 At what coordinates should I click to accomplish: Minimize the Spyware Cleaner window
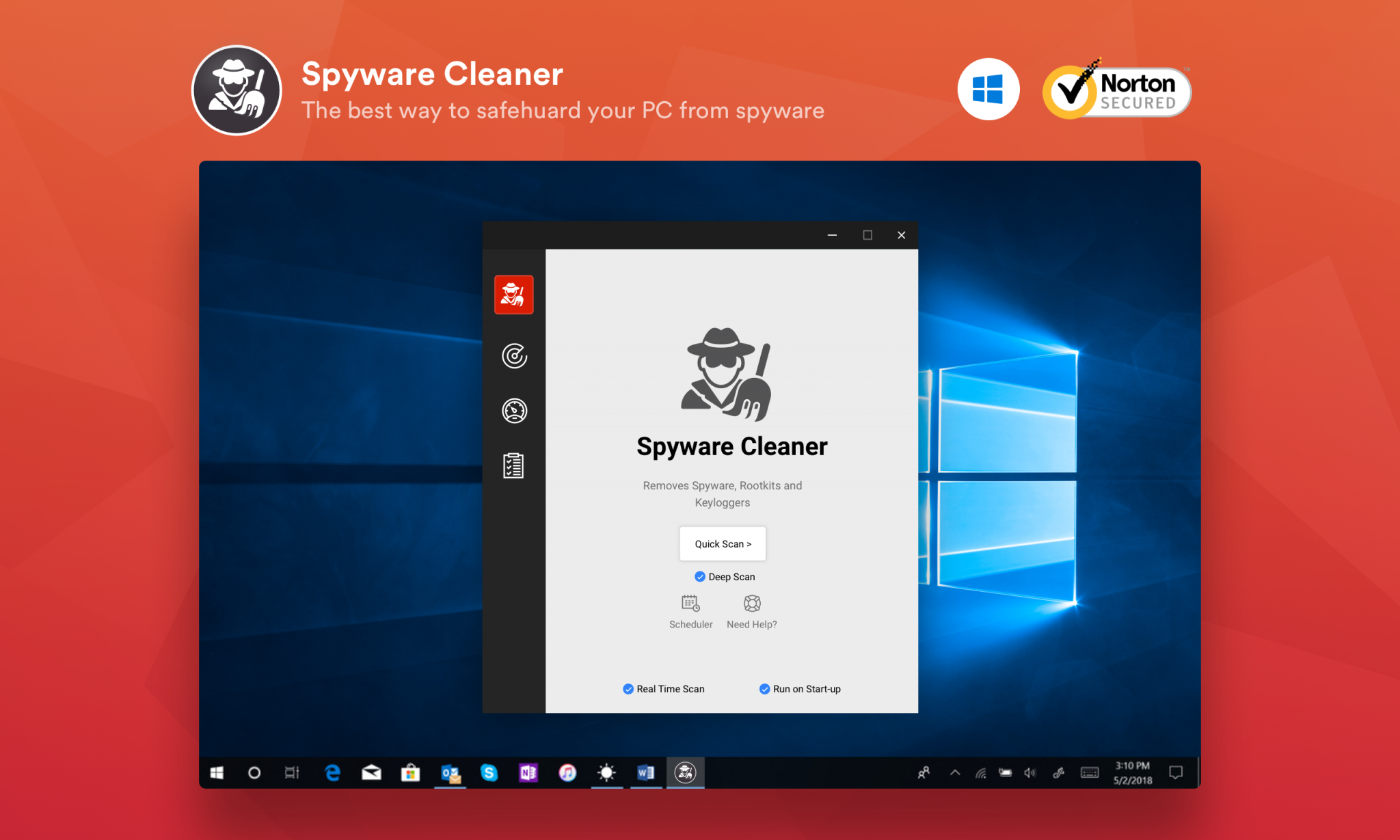832,235
